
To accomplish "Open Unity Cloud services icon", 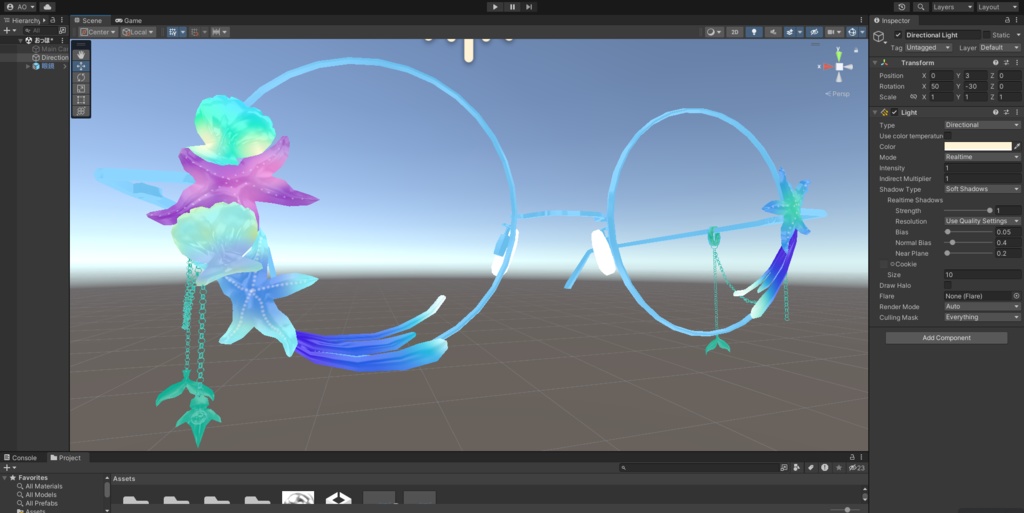I will coord(47,7).
